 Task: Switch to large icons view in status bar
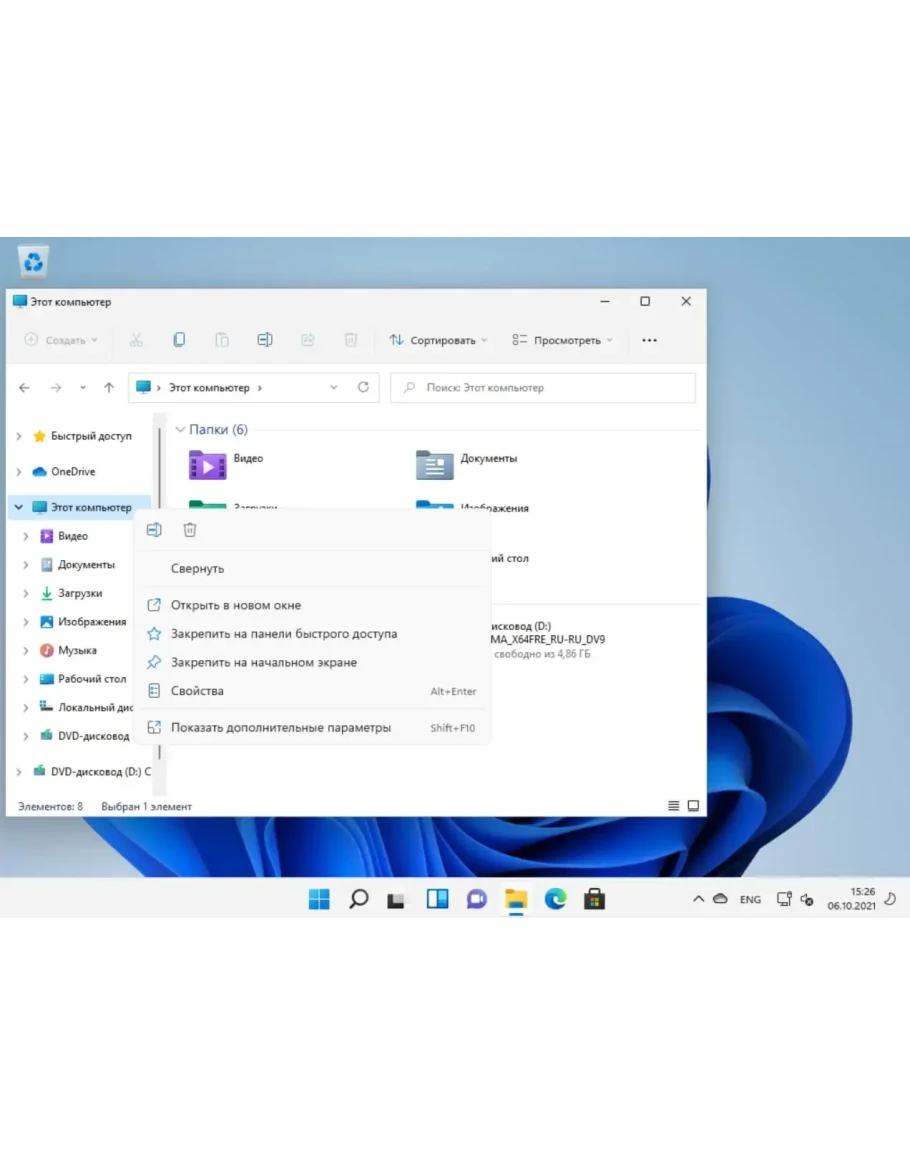693,806
